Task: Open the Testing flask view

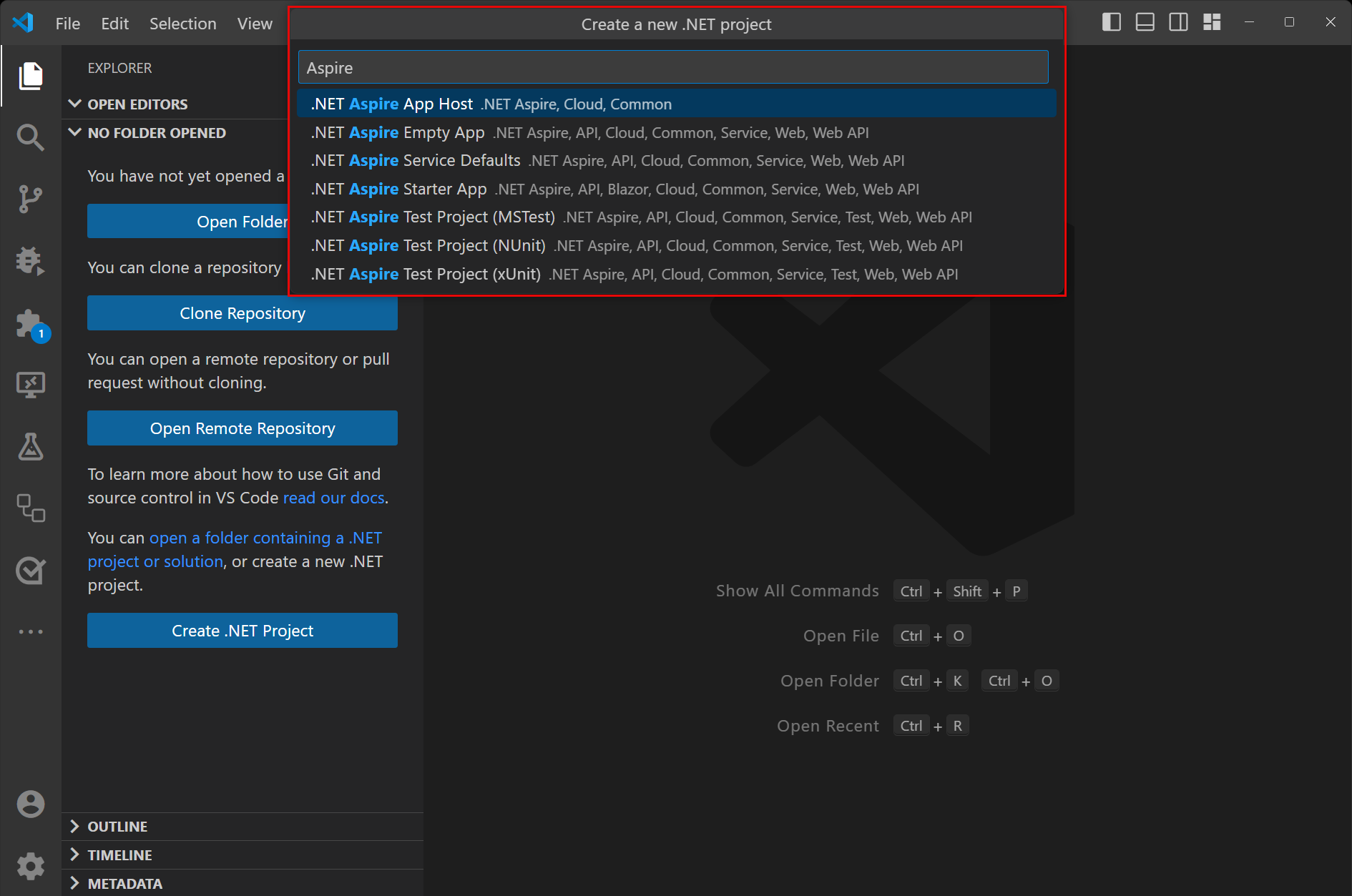Action: coord(30,446)
